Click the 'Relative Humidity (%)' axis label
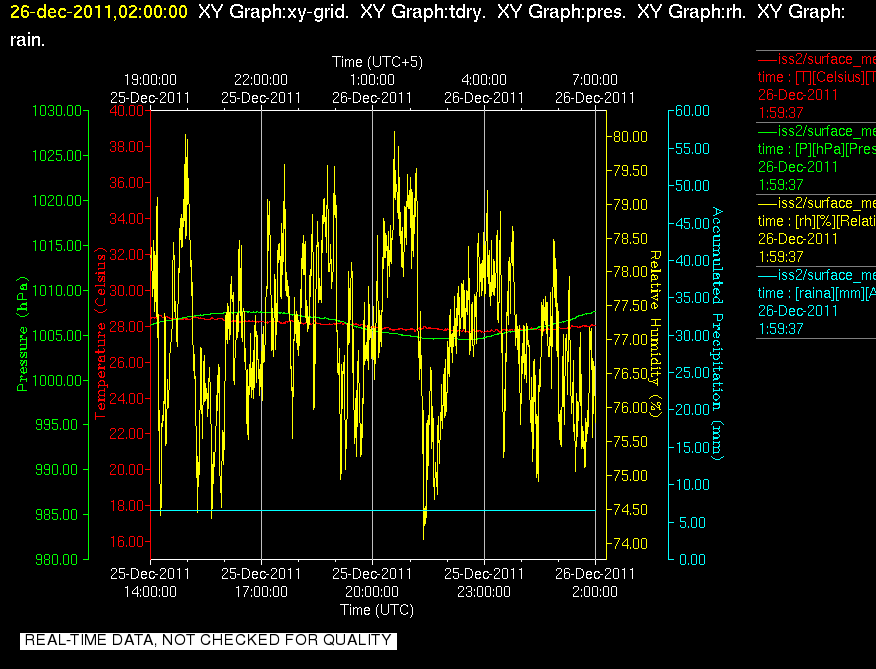The width and height of the screenshot is (876, 669). click(655, 334)
